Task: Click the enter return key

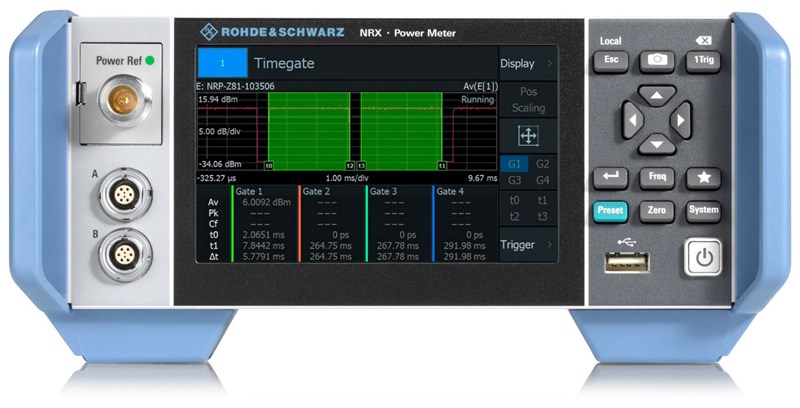Action: click(611, 177)
